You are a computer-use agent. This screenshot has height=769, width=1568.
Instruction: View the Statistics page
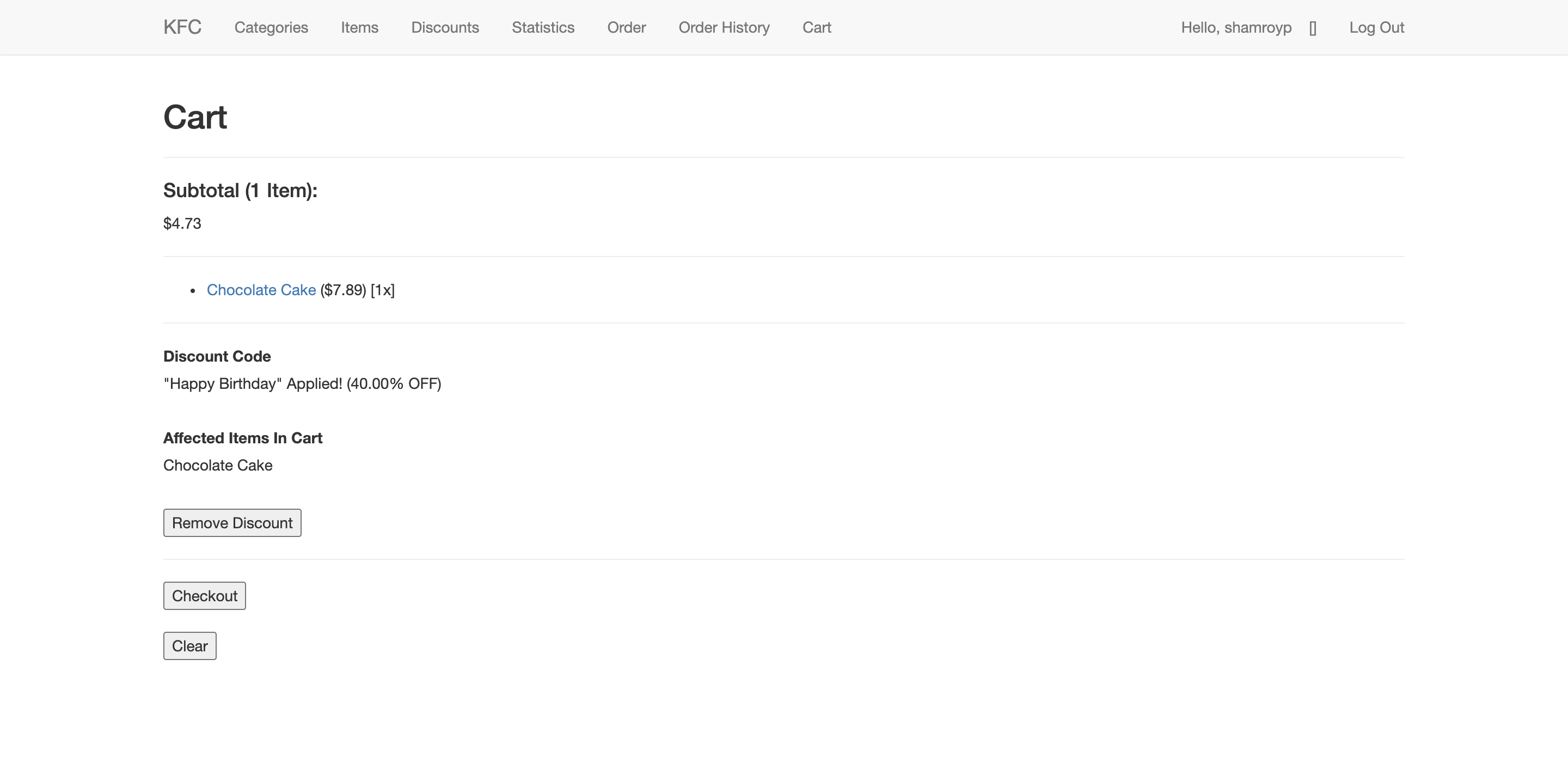(543, 27)
